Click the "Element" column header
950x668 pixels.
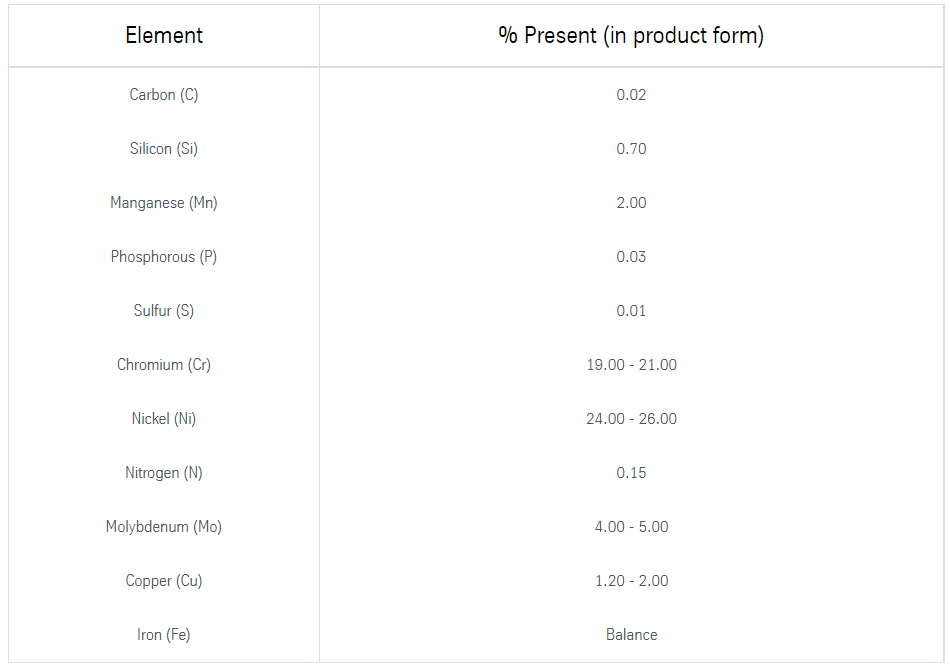(x=164, y=36)
